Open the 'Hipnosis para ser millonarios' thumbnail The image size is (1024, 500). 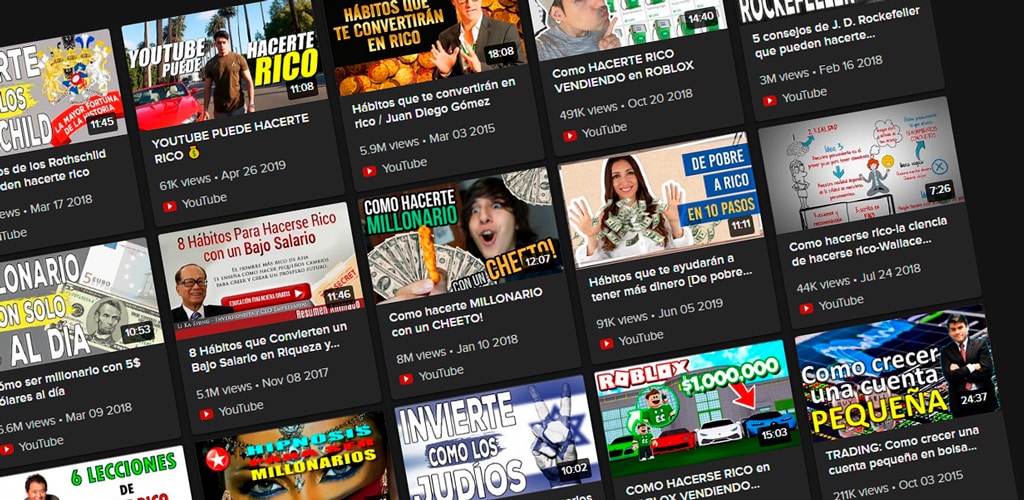[297, 457]
